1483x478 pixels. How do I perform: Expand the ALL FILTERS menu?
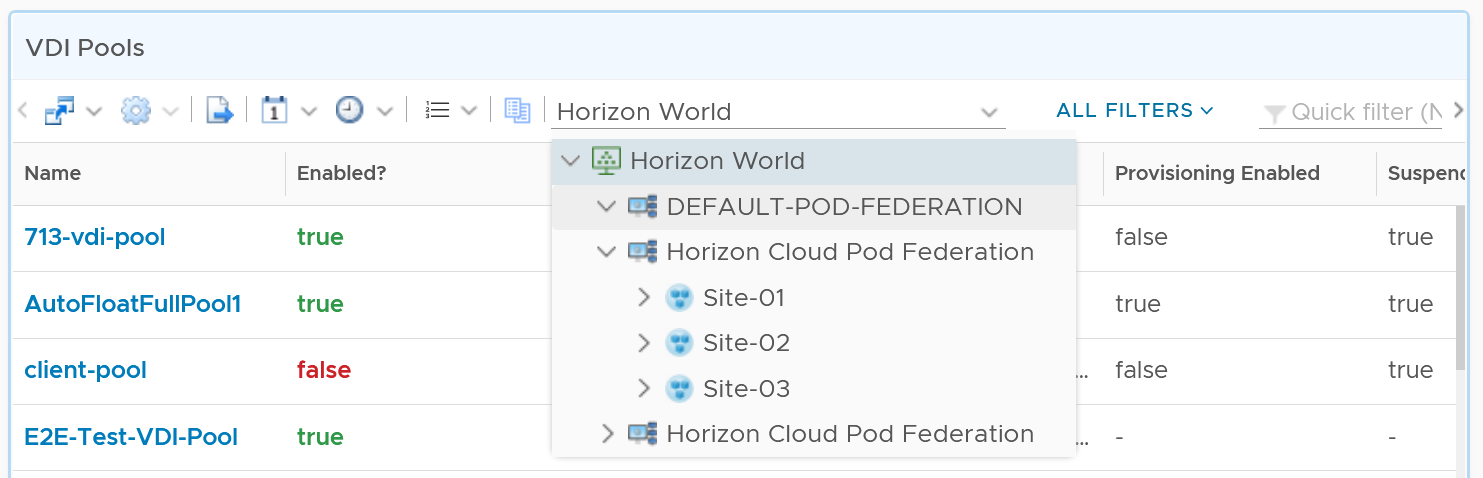click(1135, 110)
